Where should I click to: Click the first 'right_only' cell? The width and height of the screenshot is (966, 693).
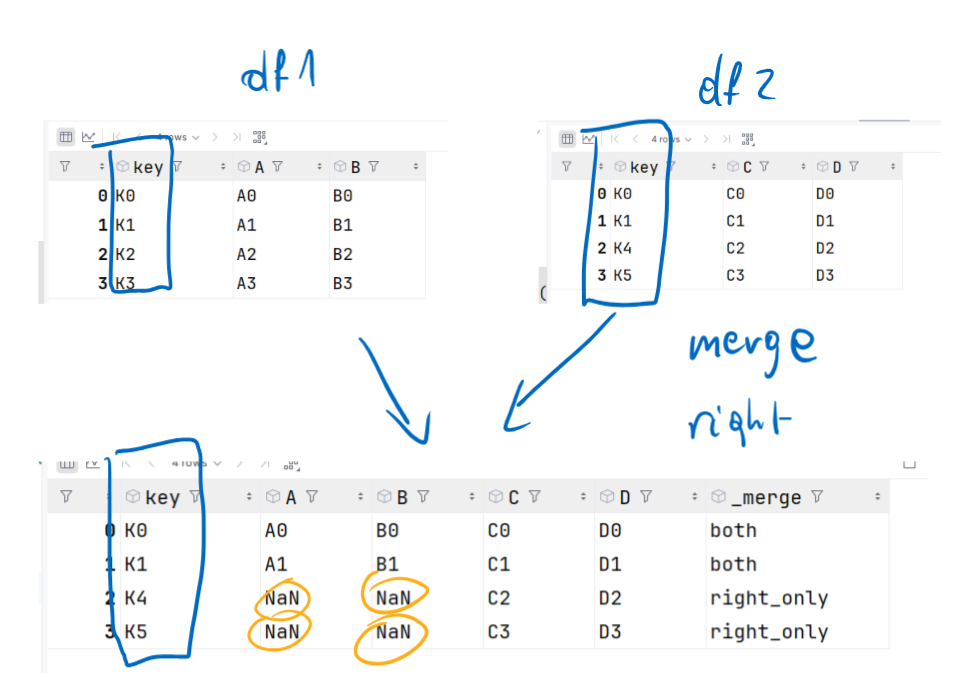pos(768,598)
